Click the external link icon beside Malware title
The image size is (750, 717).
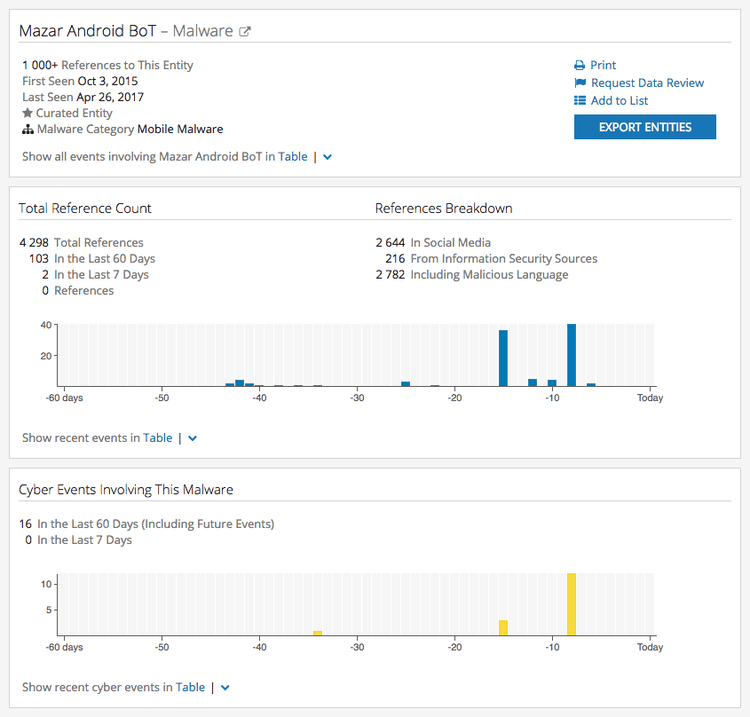[245, 31]
